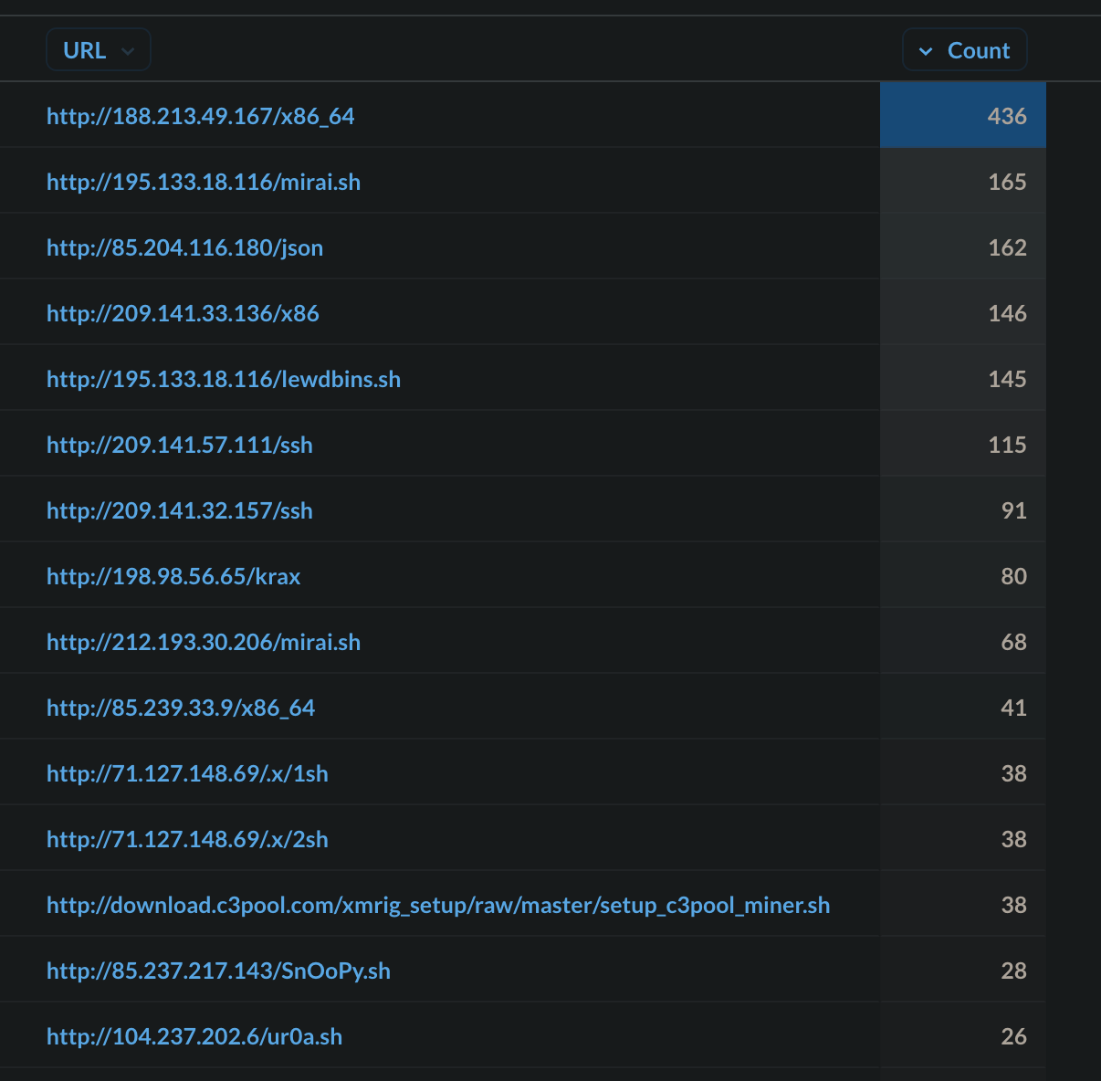Open link http://198.98.56.65/krax
This screenshot has height=1081, width=1101.
pyautogui.click(x=173, y=576)
